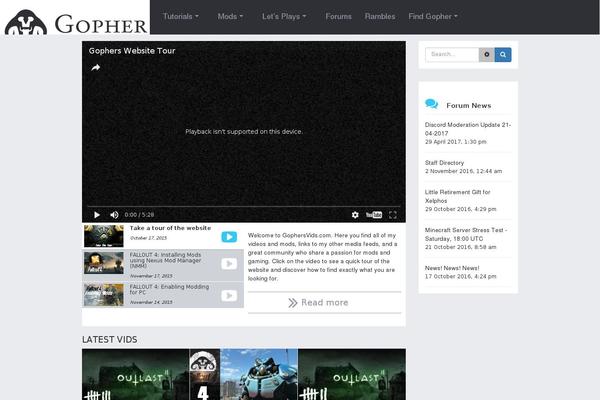Viewport: 600px width, 400px height.
Task: Click the Fallout 4 Installing Mods thumbnail
Action: tap(104, 263)
